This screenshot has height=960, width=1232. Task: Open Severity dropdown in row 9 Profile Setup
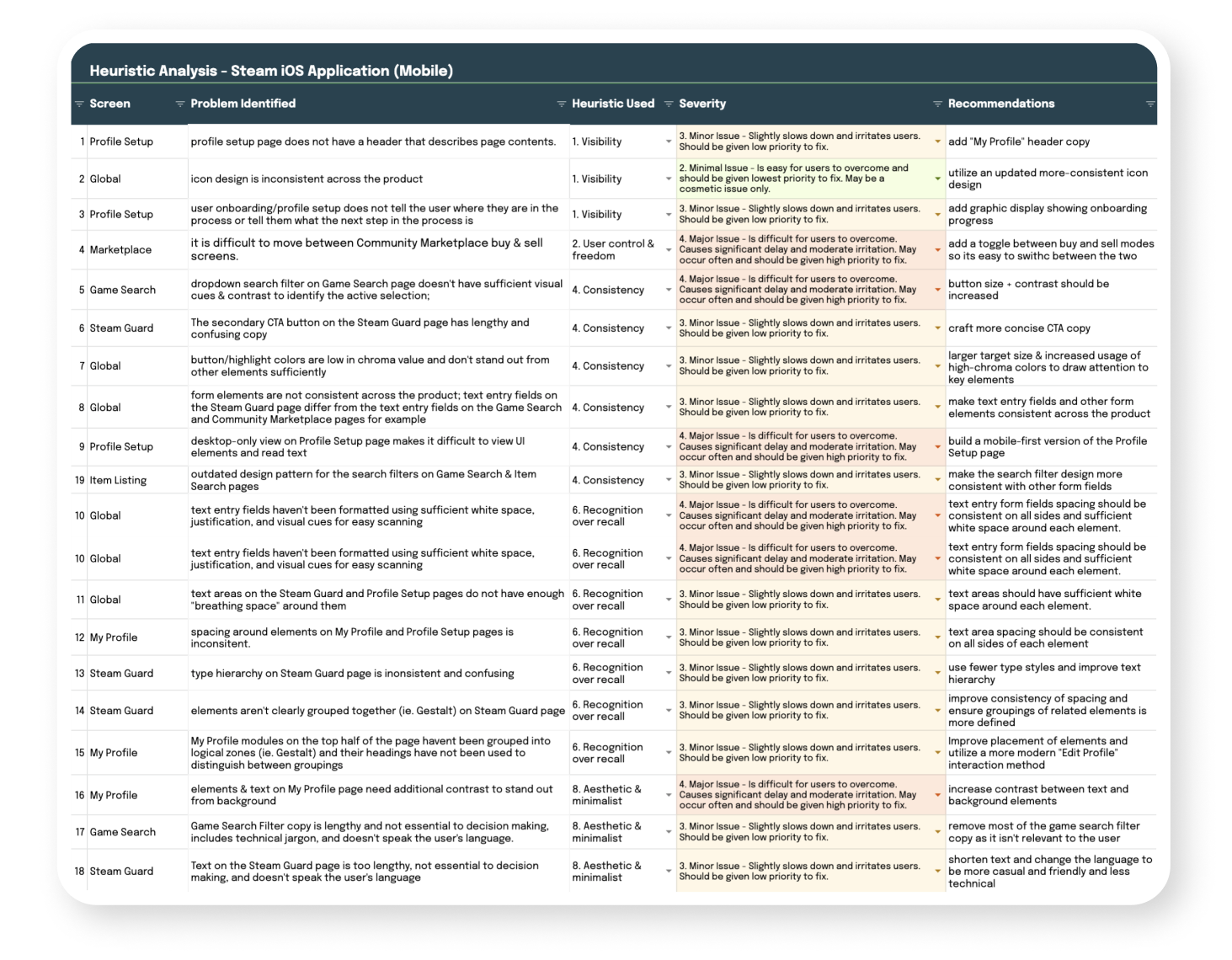point(937,446)
